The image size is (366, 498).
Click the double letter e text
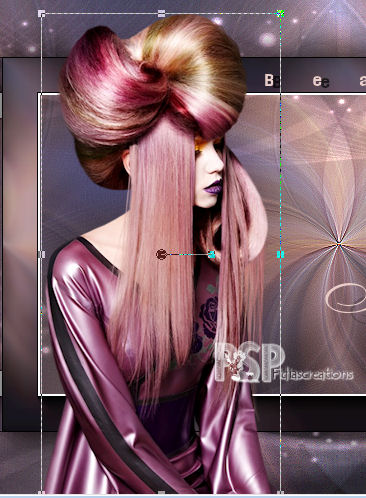[321, 81]
